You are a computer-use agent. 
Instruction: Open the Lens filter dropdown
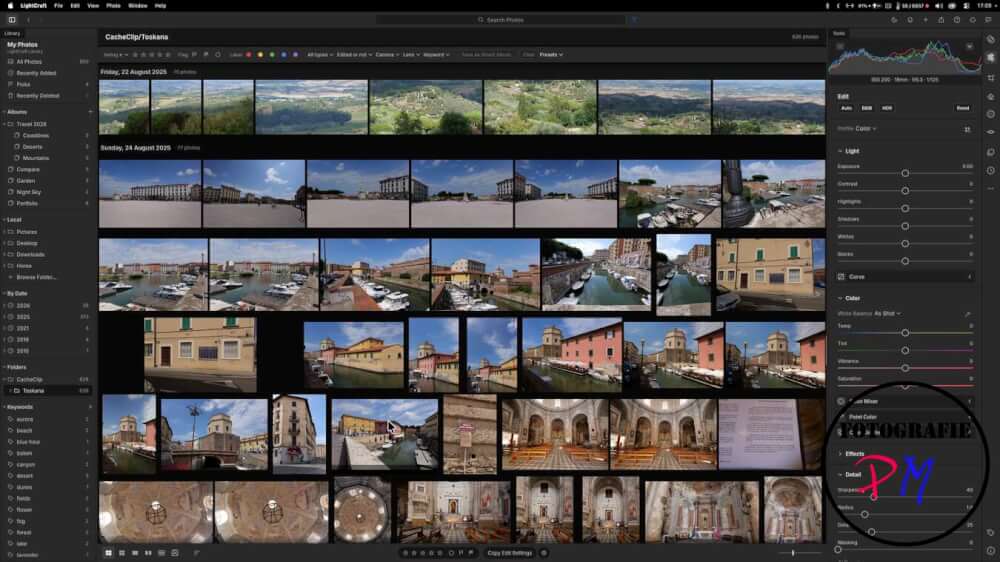pos(411,55)
